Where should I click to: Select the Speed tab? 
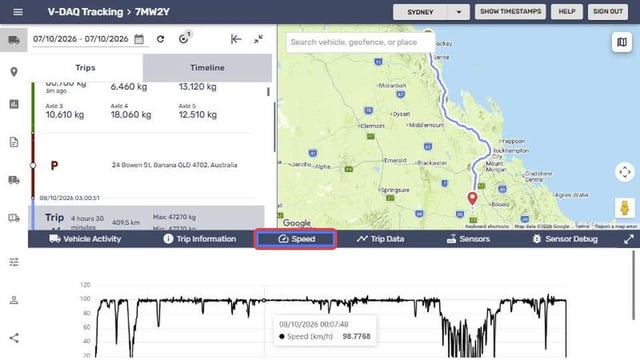click(x=296, y=239)
